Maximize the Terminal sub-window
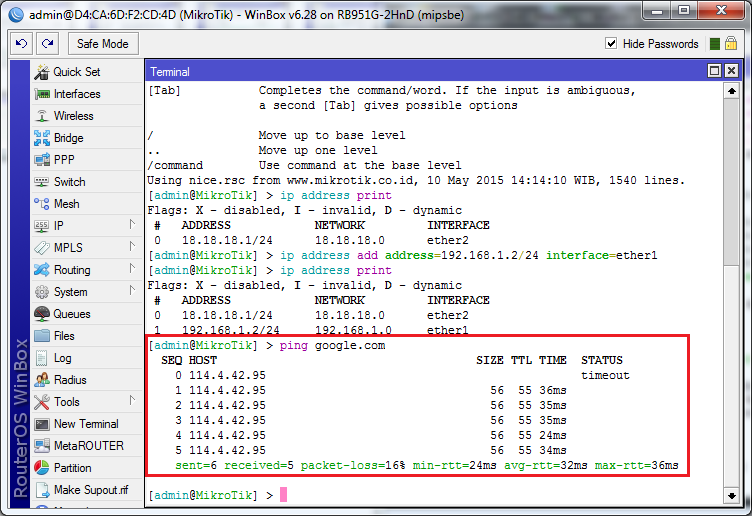This screenshot has width=752, height=516. (x=714, y=71)
